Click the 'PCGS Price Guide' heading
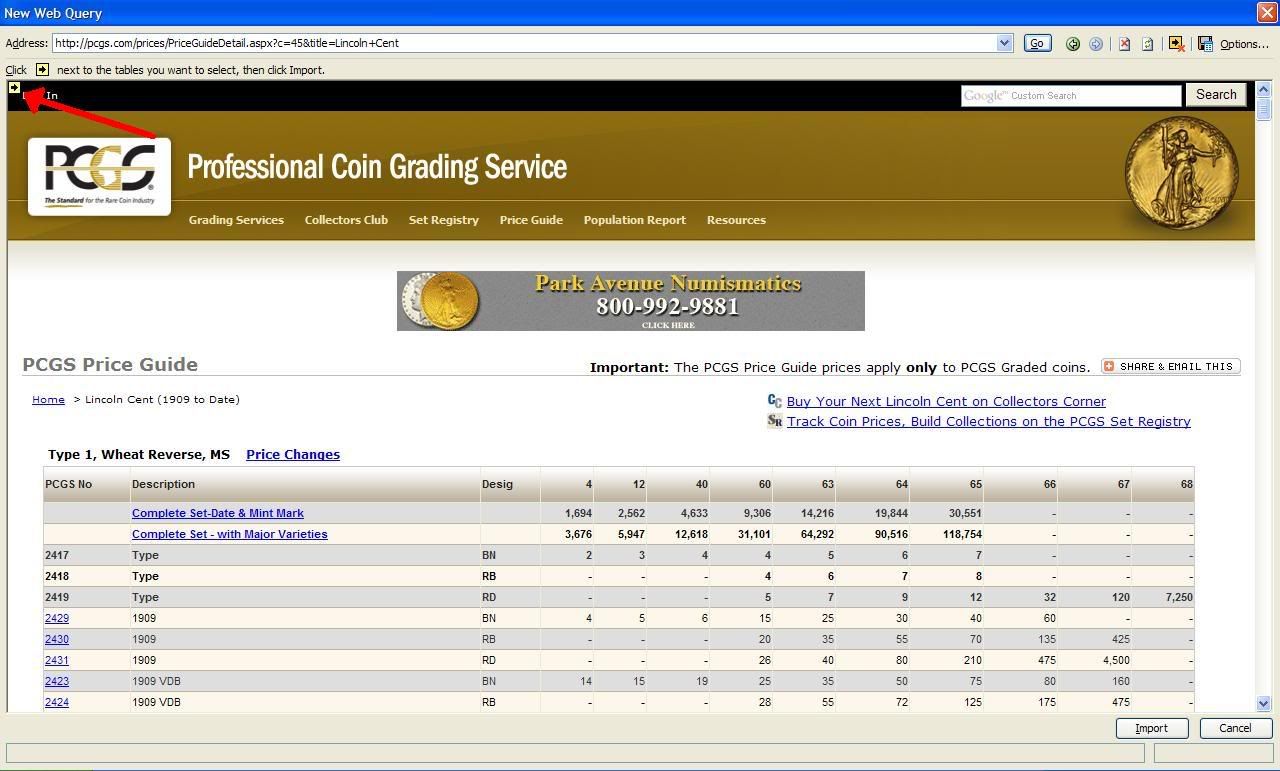This screenshot has height=771, width=1280. [110, 365]
